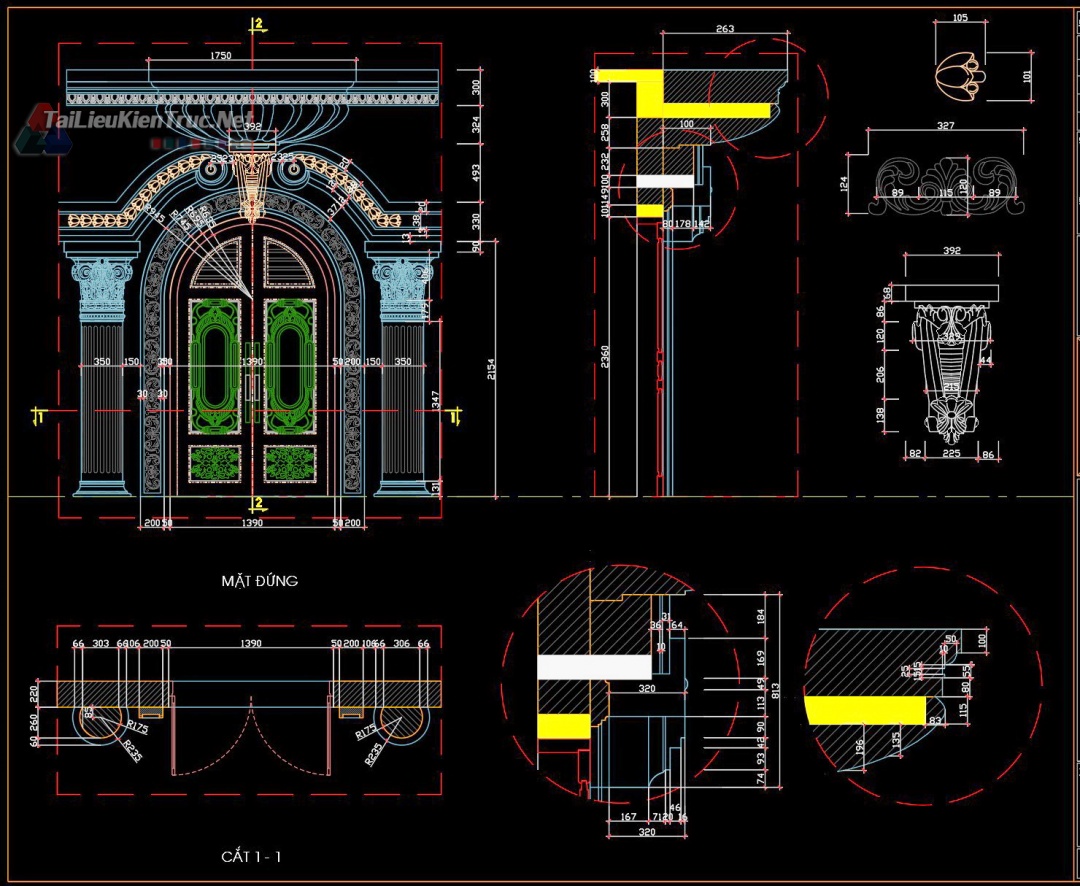The image size is (1080, 886).
Task: Select the top section marker 2
Action: tap(258, 23)
